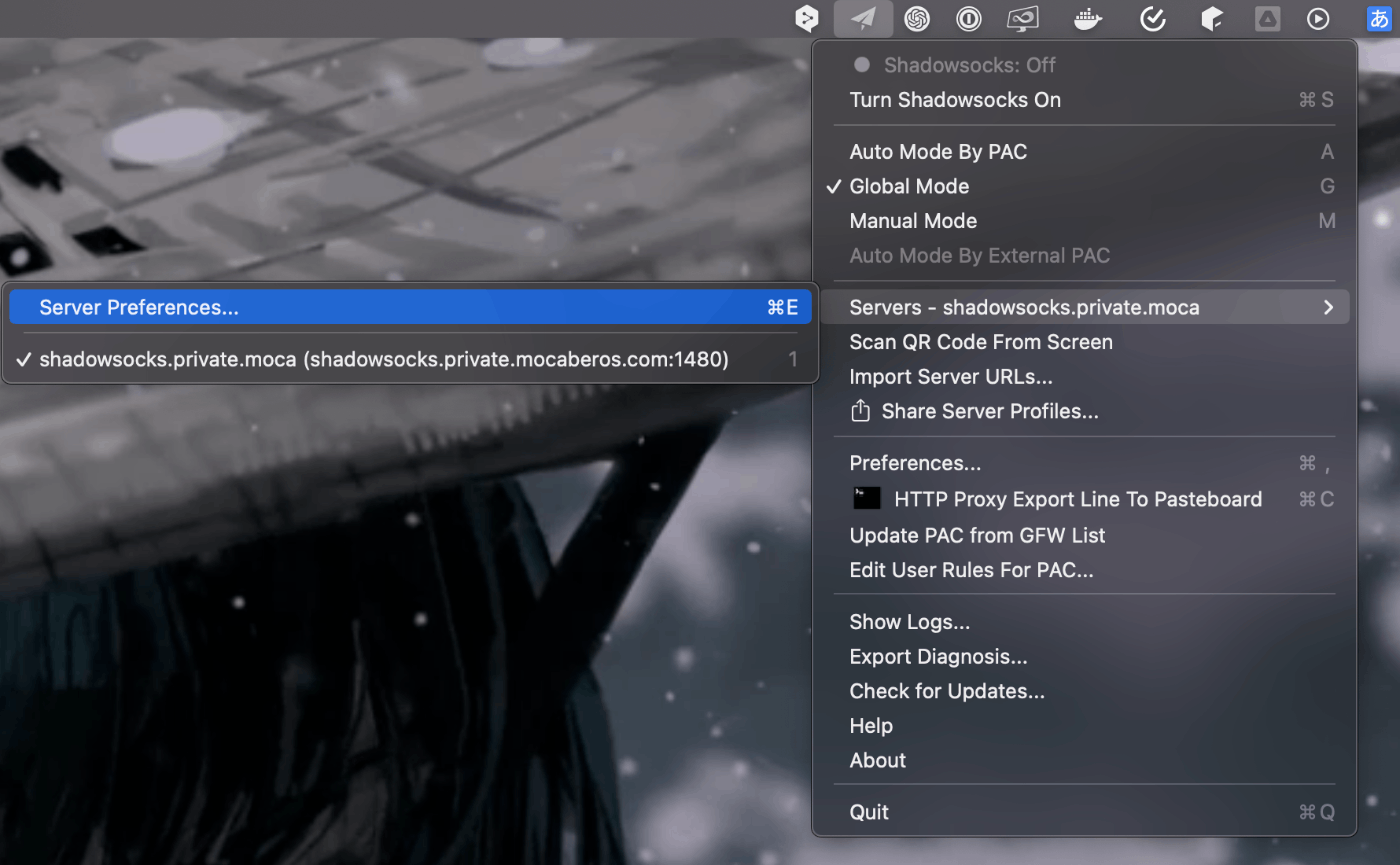Turn Shadowsocks On

(x=1083, y=100)
